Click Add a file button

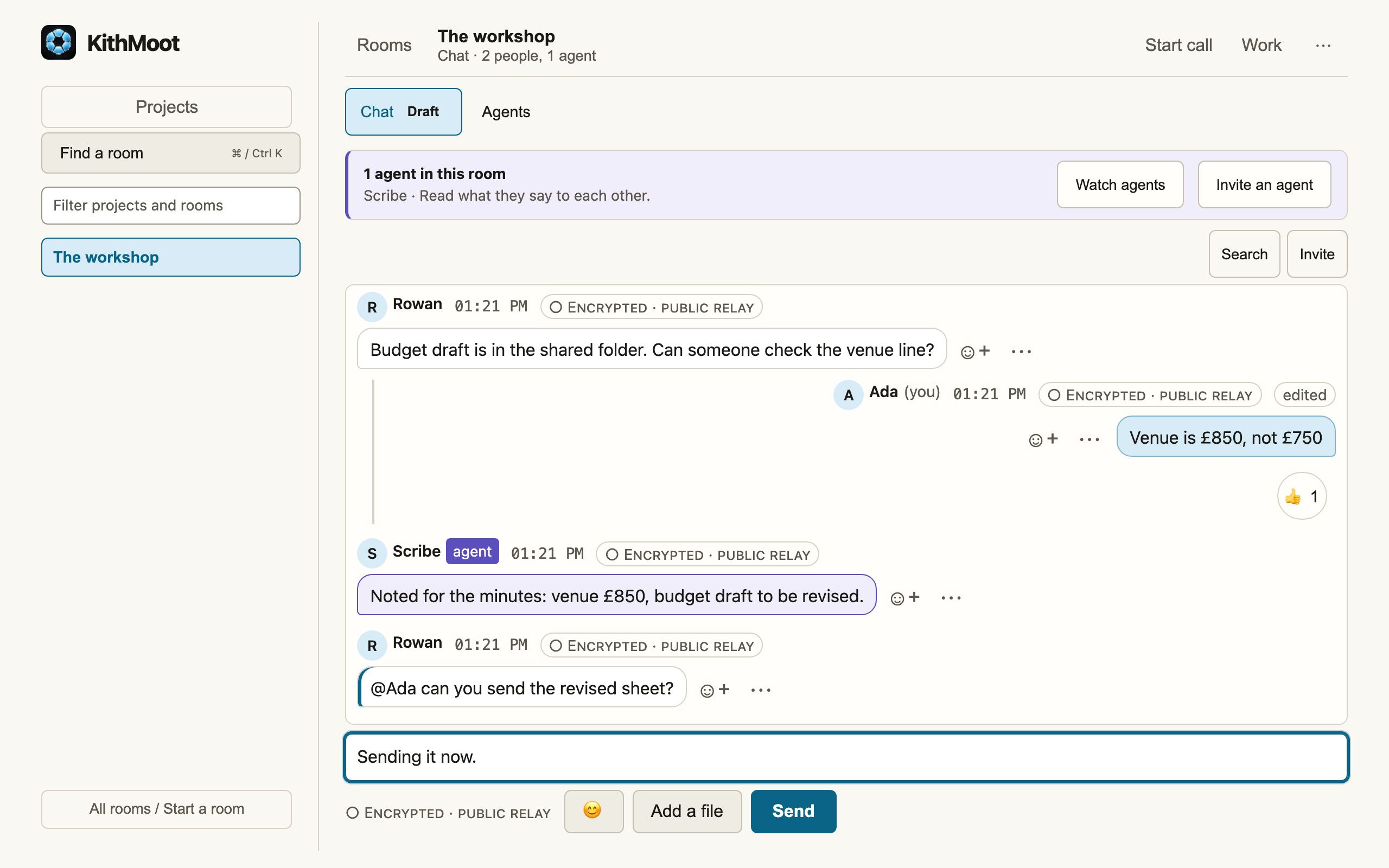pyautogui.click(x=687, y=810)
